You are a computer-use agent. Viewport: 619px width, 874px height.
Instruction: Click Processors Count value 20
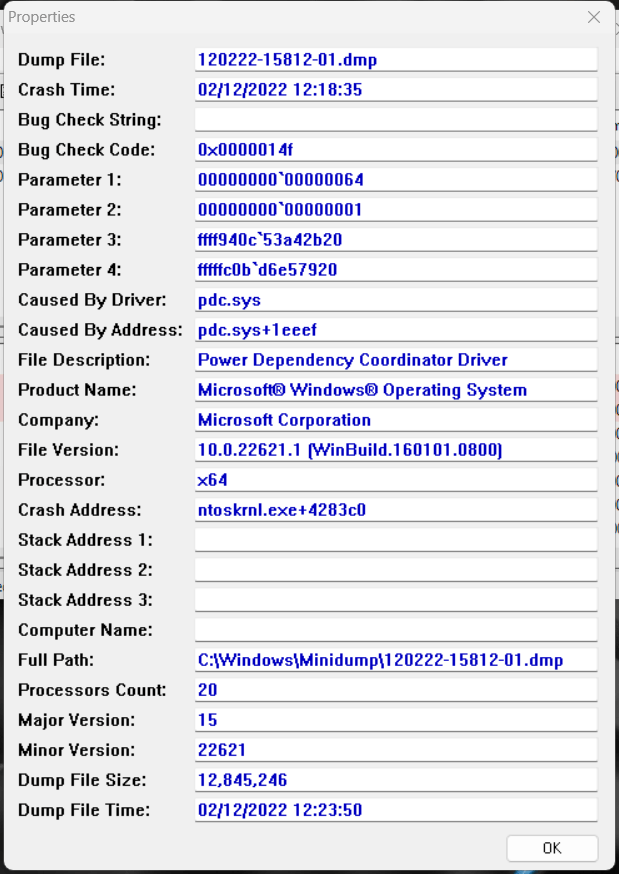207,690
